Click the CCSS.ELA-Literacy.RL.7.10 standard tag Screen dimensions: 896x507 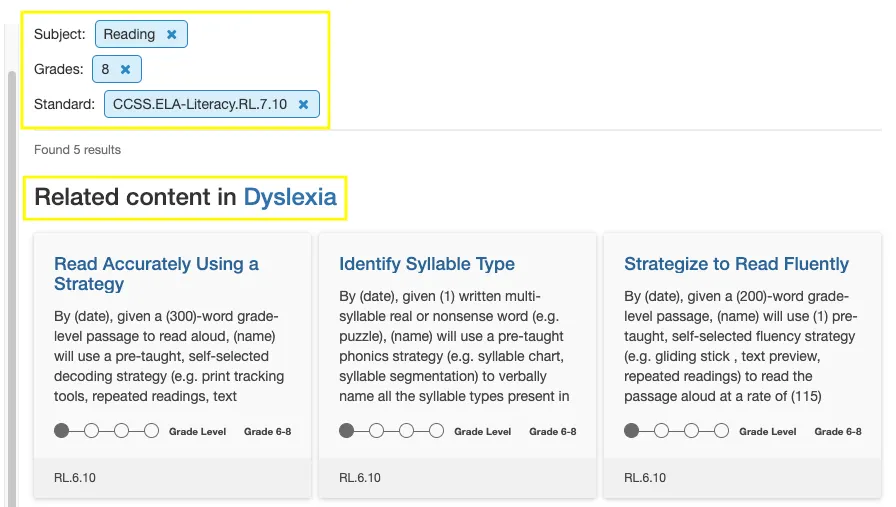click(199, 104)
